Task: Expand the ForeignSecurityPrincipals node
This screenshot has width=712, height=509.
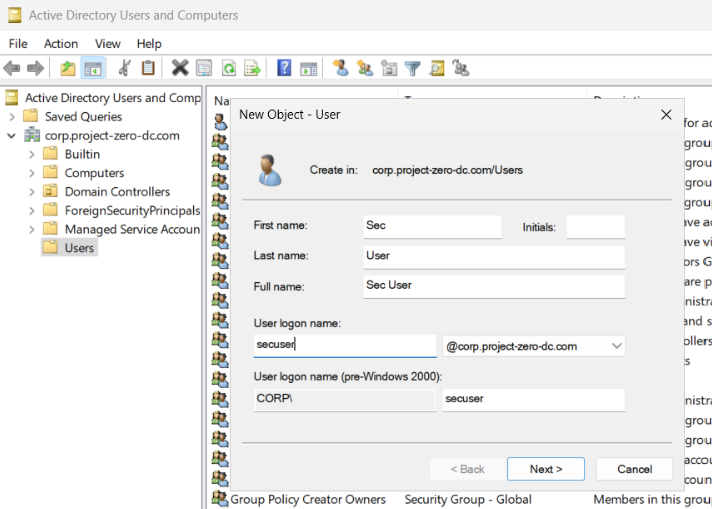Action: tap(31, 211)
